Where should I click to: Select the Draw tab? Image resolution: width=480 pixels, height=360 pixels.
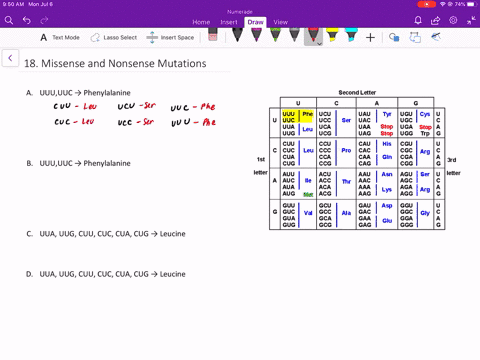point(255,22)
